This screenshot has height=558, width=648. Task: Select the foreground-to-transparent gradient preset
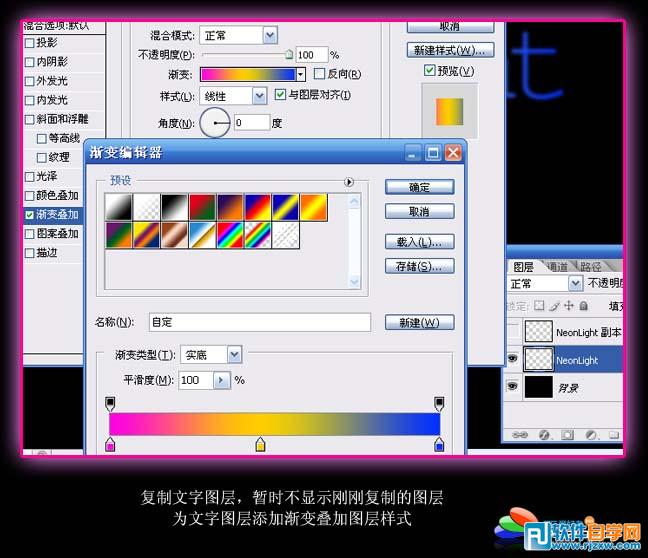click(146, 207)
